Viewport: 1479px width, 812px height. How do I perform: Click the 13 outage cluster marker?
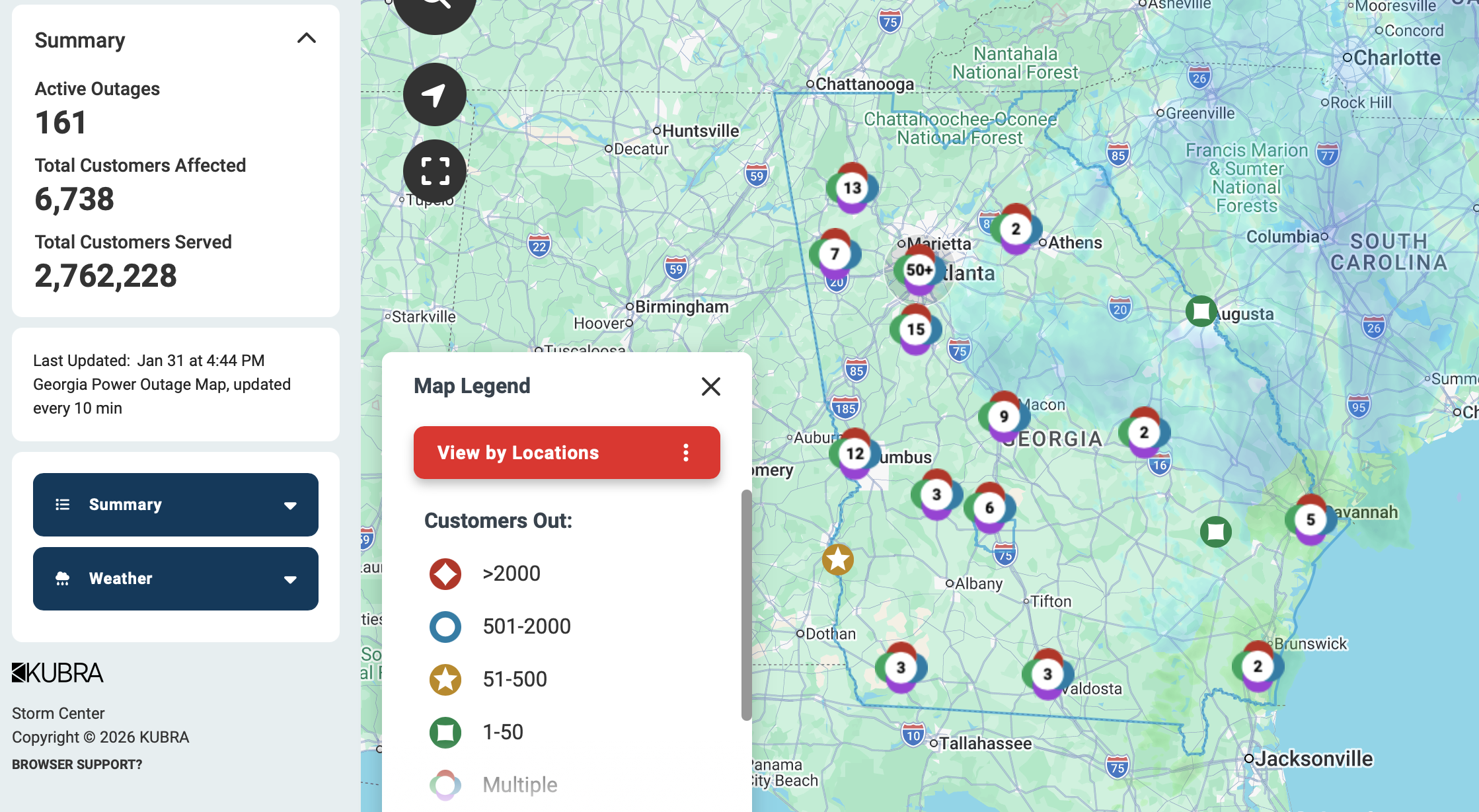click(852, 188)
